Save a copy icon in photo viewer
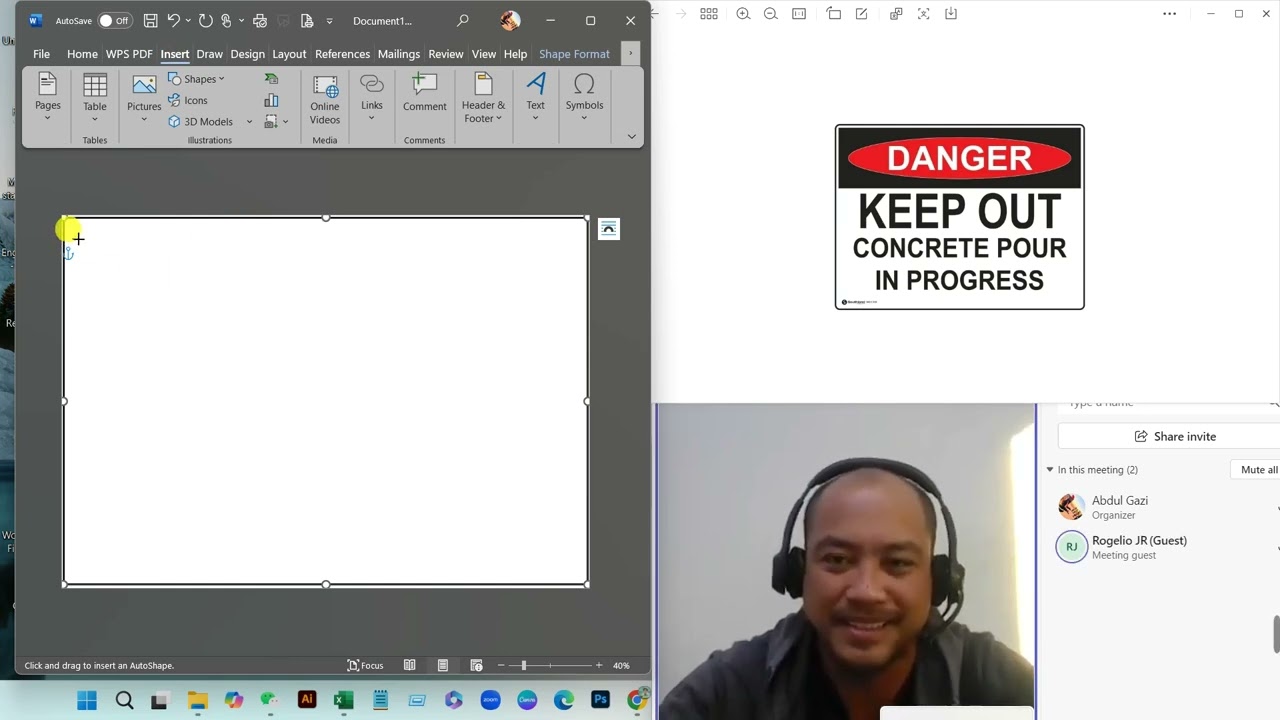Image resolution: width=1280 pixels, height=720 pixels. pyautogui.click(x=951, y=14)
